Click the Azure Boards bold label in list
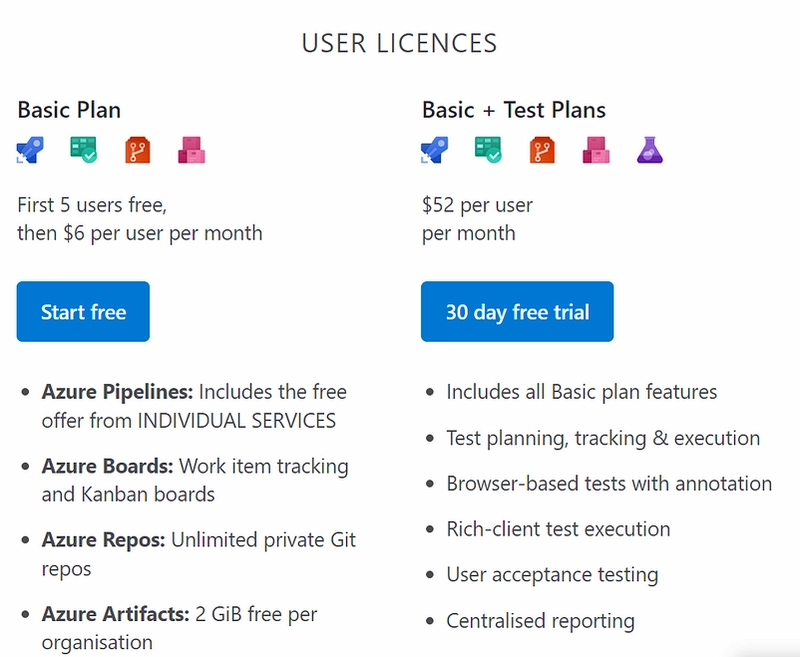The height and width of the screenshot is (657, 800). pyautogui.click(x=108, y=466)
